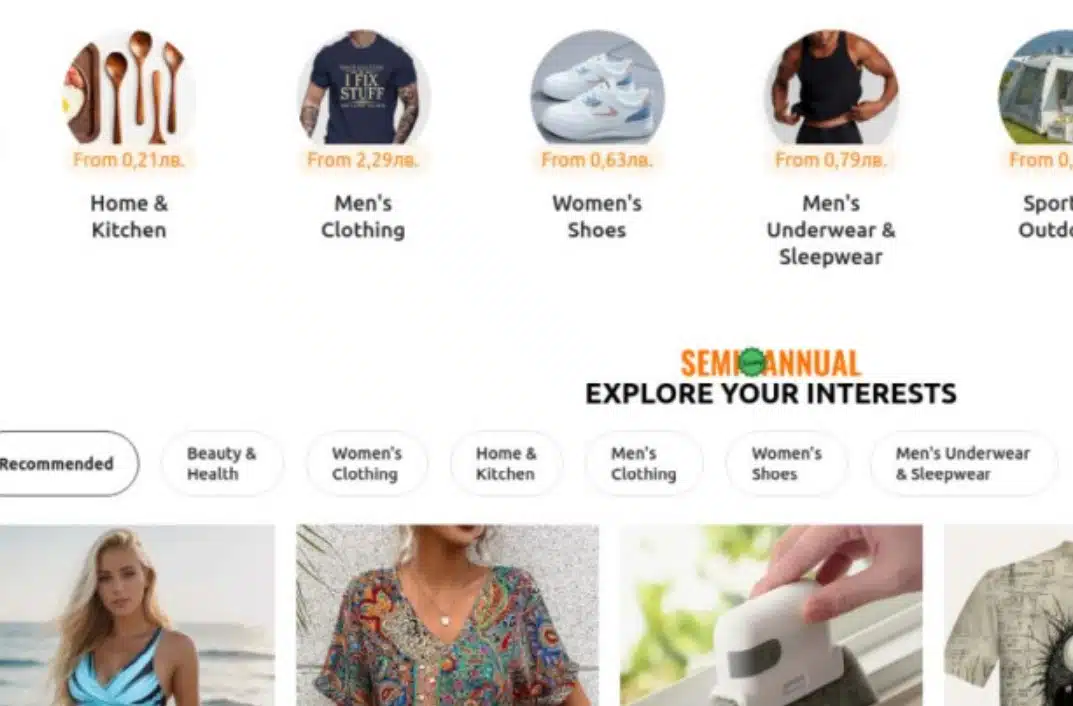Choose the Men's Clothing filter tab

643,463
